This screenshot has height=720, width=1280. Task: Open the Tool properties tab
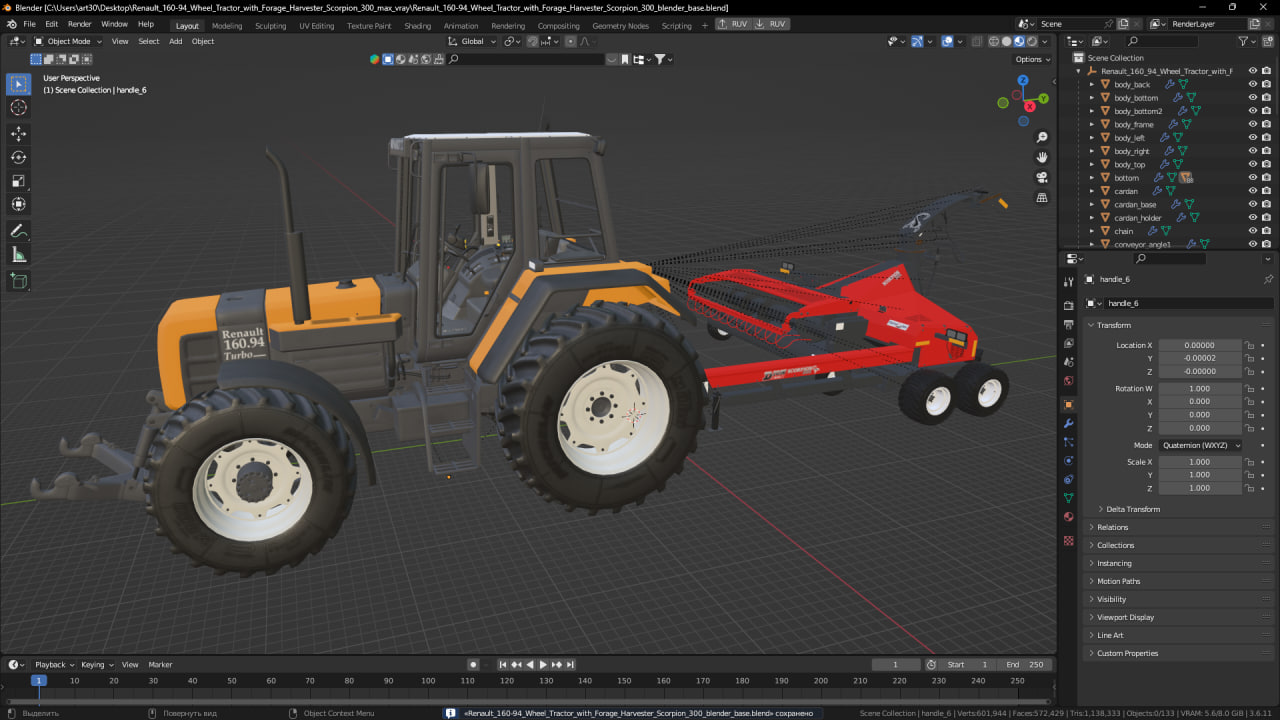pyautogui.click(x=1069, y=282)
